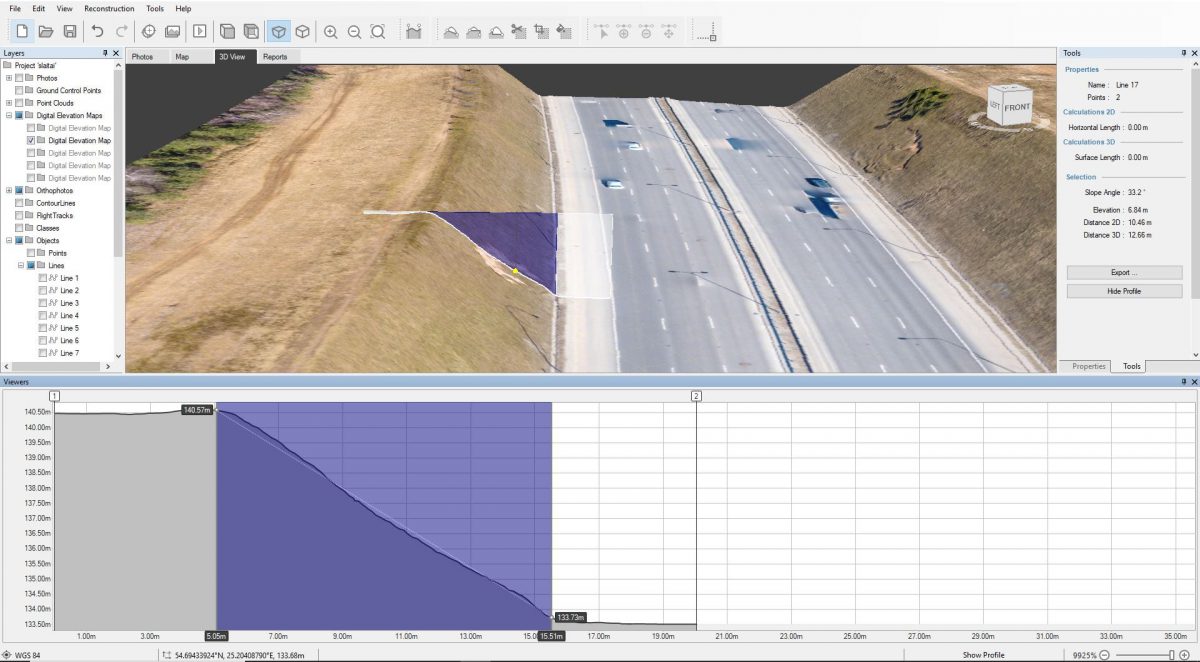
Task: Check the Line 1 checkbox
Action: click(x=43, y=278)
